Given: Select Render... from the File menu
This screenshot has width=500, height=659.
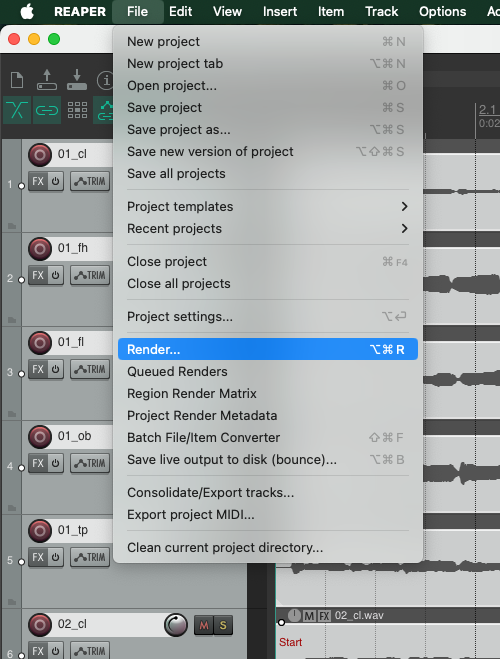Looking at the screenshot, I should click(268, 349).
